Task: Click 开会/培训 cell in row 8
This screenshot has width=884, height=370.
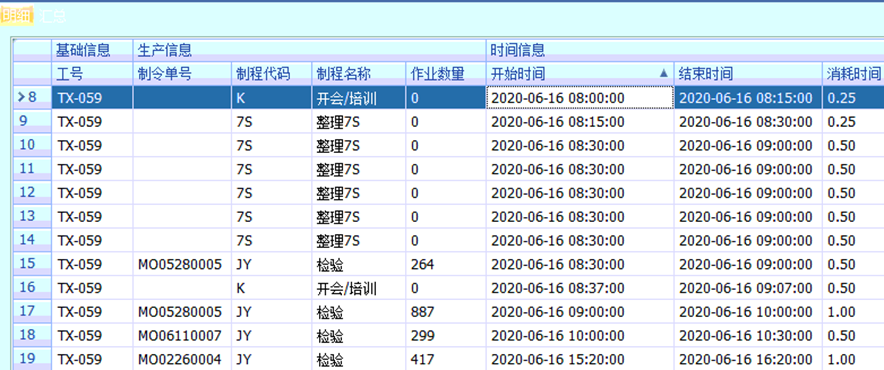Action: click(x=359, y=98)
